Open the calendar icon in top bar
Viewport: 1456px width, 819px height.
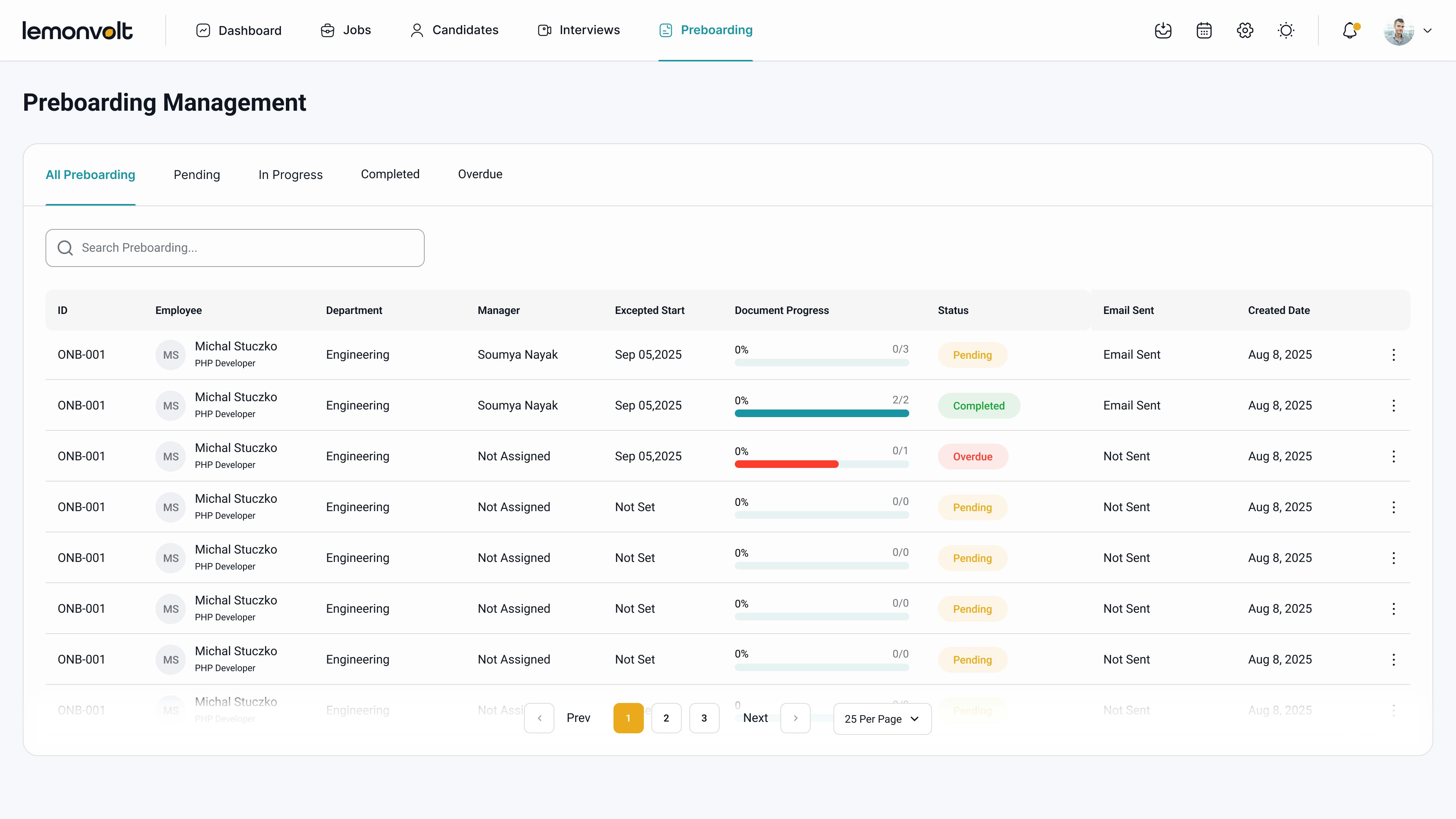click(x=1204, y=30)
